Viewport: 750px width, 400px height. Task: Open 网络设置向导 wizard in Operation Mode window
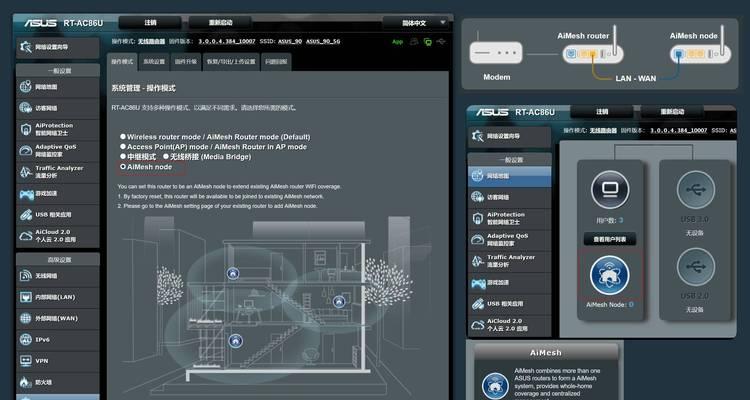tap(57, 47)
